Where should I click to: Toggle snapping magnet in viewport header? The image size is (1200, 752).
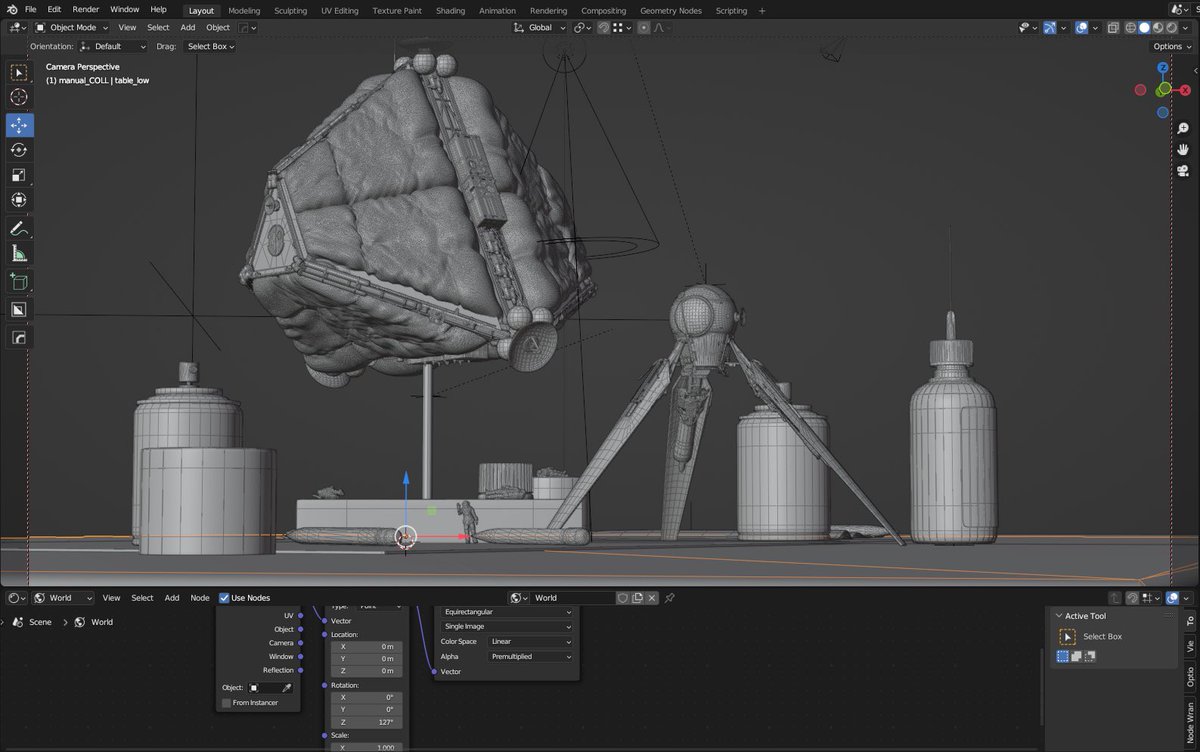coord(604,28)
